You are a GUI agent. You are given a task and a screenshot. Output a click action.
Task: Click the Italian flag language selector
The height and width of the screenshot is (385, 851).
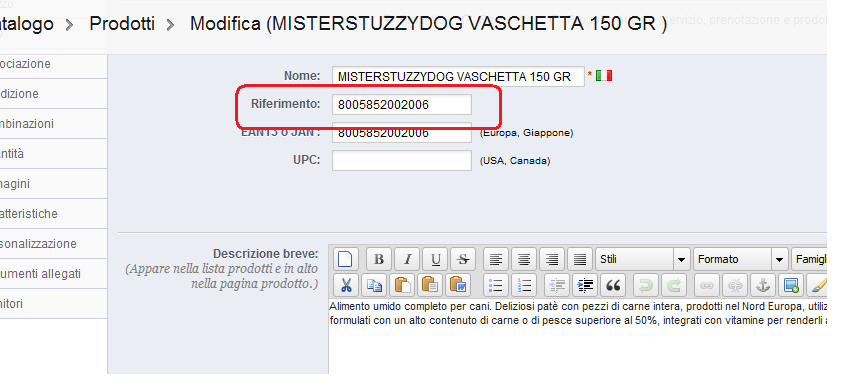(x=604, y=75)
